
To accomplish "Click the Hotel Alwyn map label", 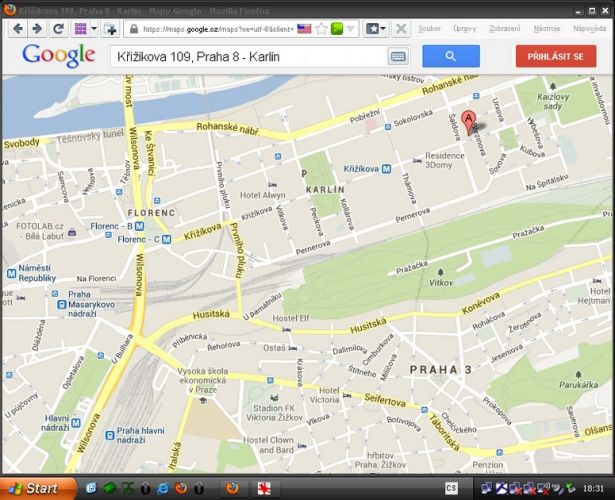I will tap(263, 195).
